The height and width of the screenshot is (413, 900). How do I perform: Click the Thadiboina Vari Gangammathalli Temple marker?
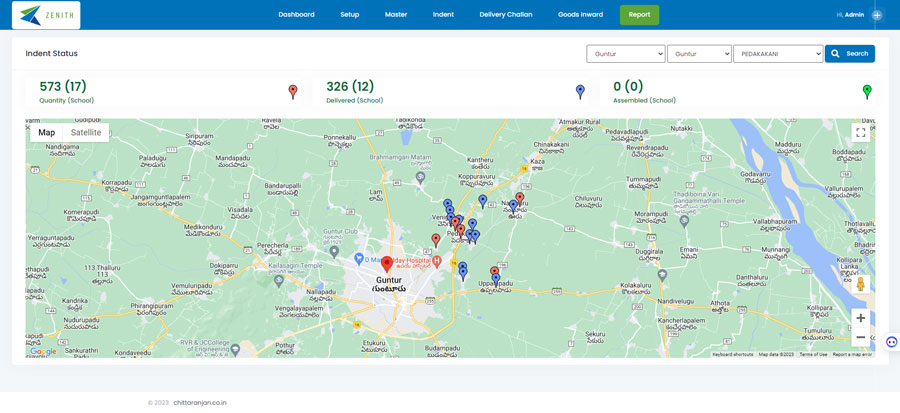pos(684,222)
